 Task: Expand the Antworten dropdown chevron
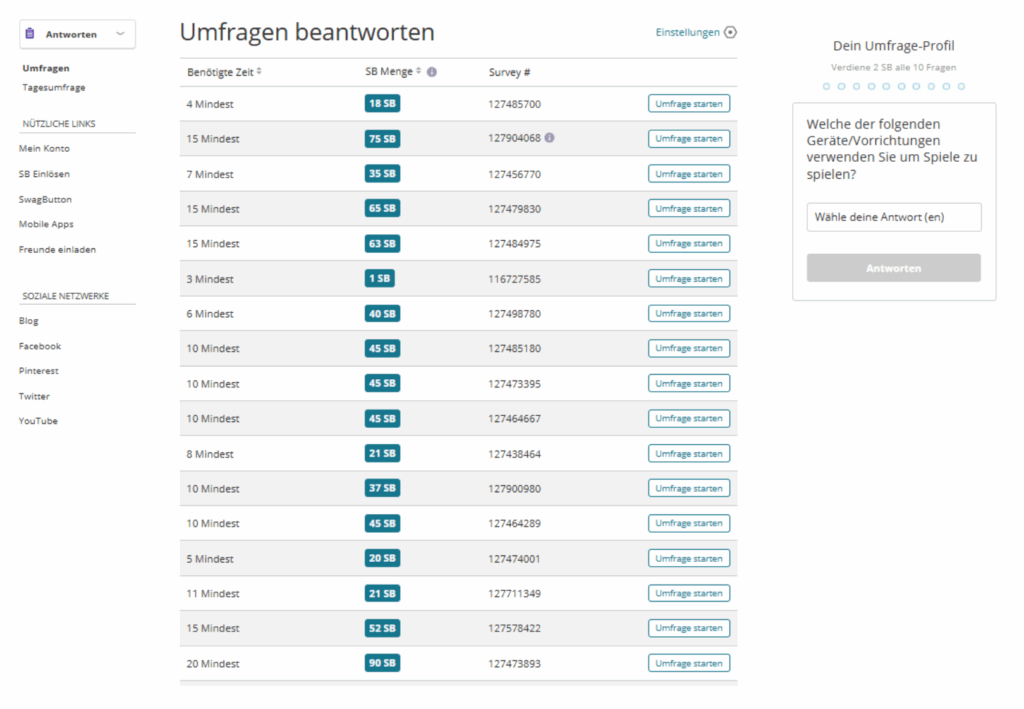(120, 34)
